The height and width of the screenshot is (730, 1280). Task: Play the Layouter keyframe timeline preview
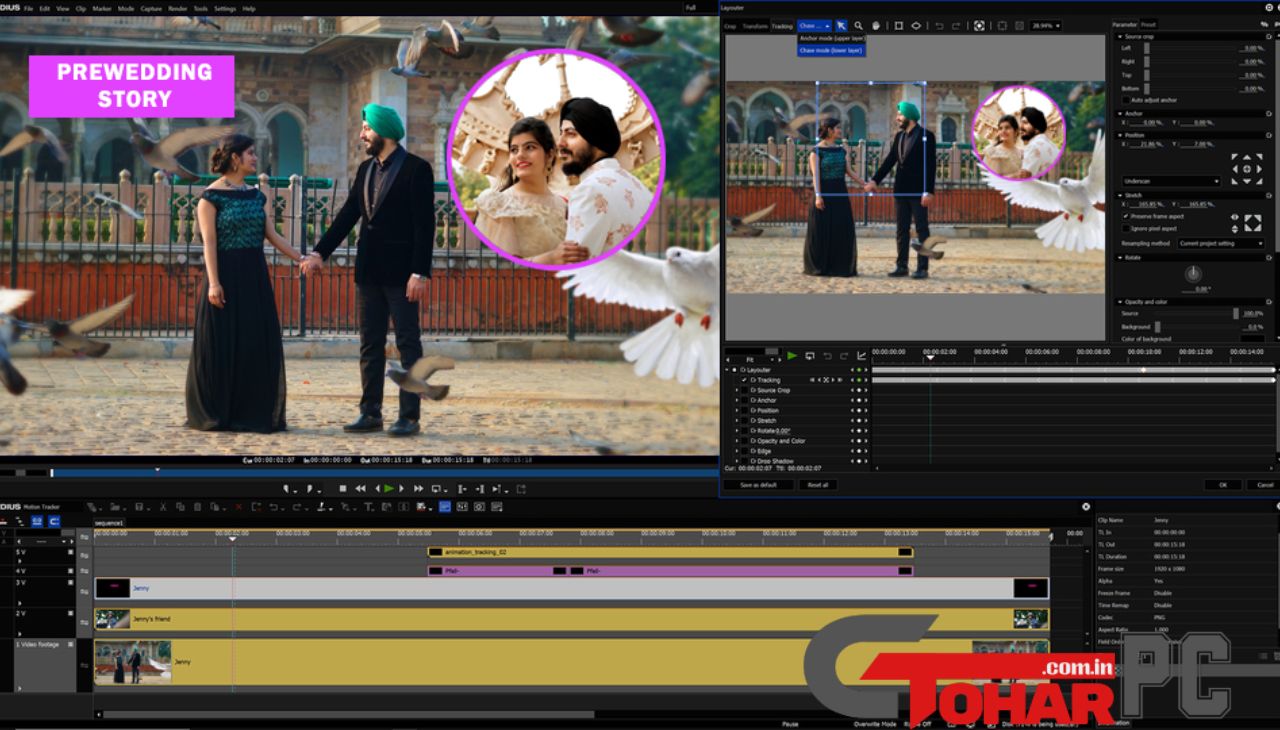pyautogui.click(x=792, y=355)
